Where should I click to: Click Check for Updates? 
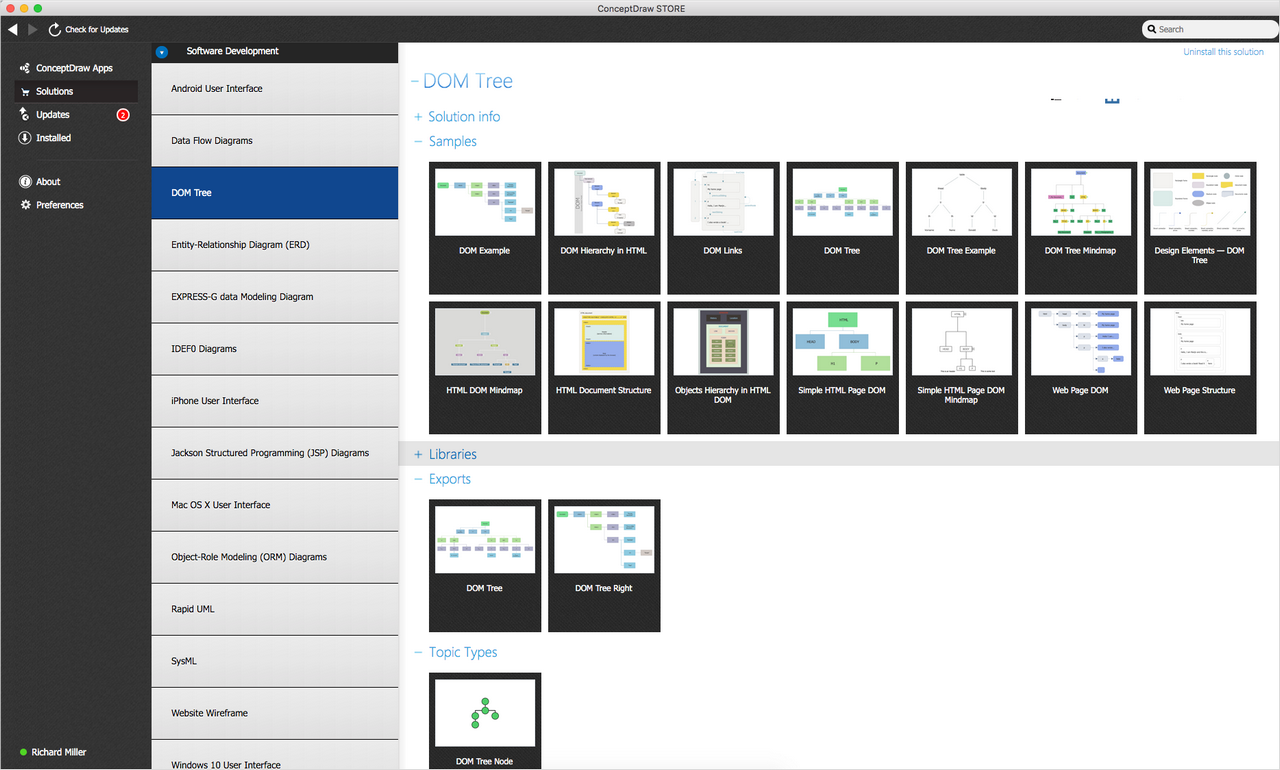[97, 30]
